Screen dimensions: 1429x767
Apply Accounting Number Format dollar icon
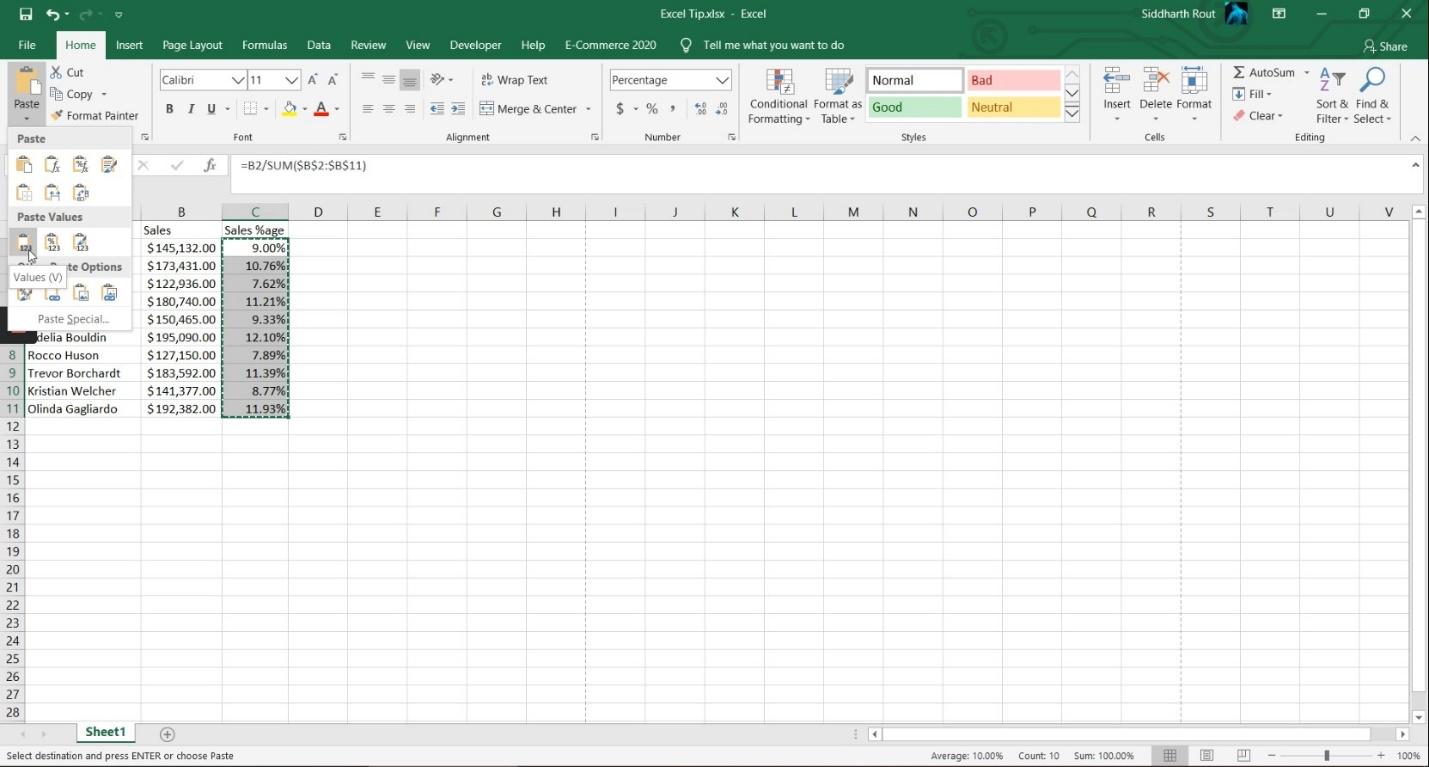pyautogui.click(x=620, y=109)
